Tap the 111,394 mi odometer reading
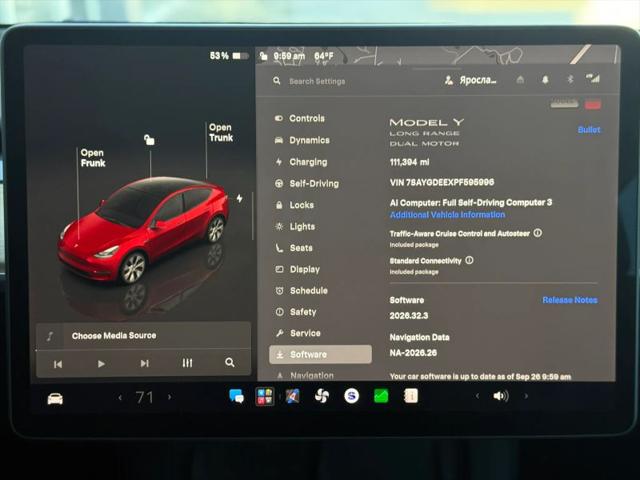This screenshot has height=480, width=640. tap(409, 162)
